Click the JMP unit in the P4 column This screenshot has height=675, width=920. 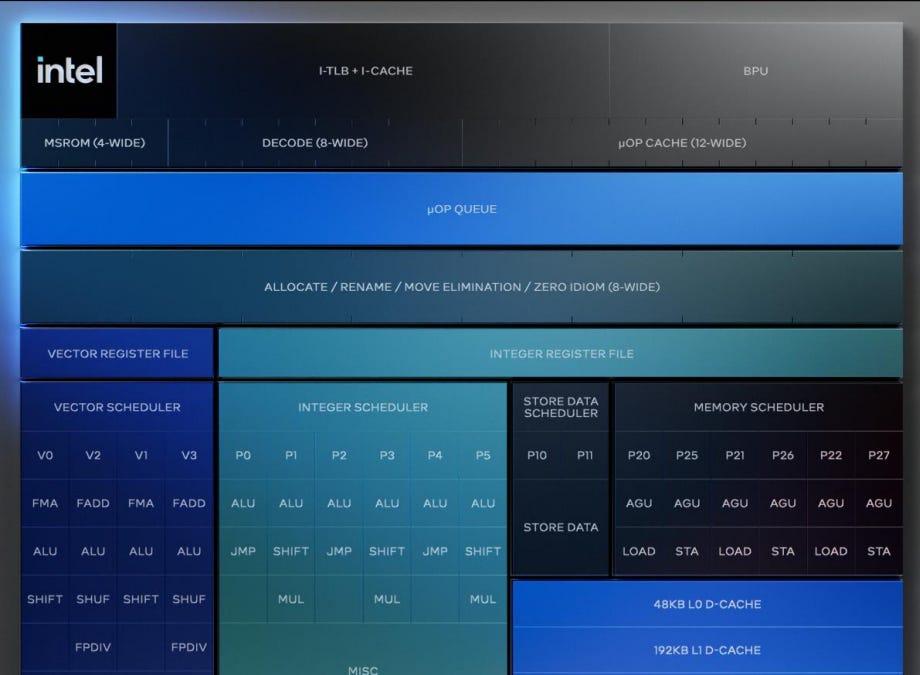[435, 551]
